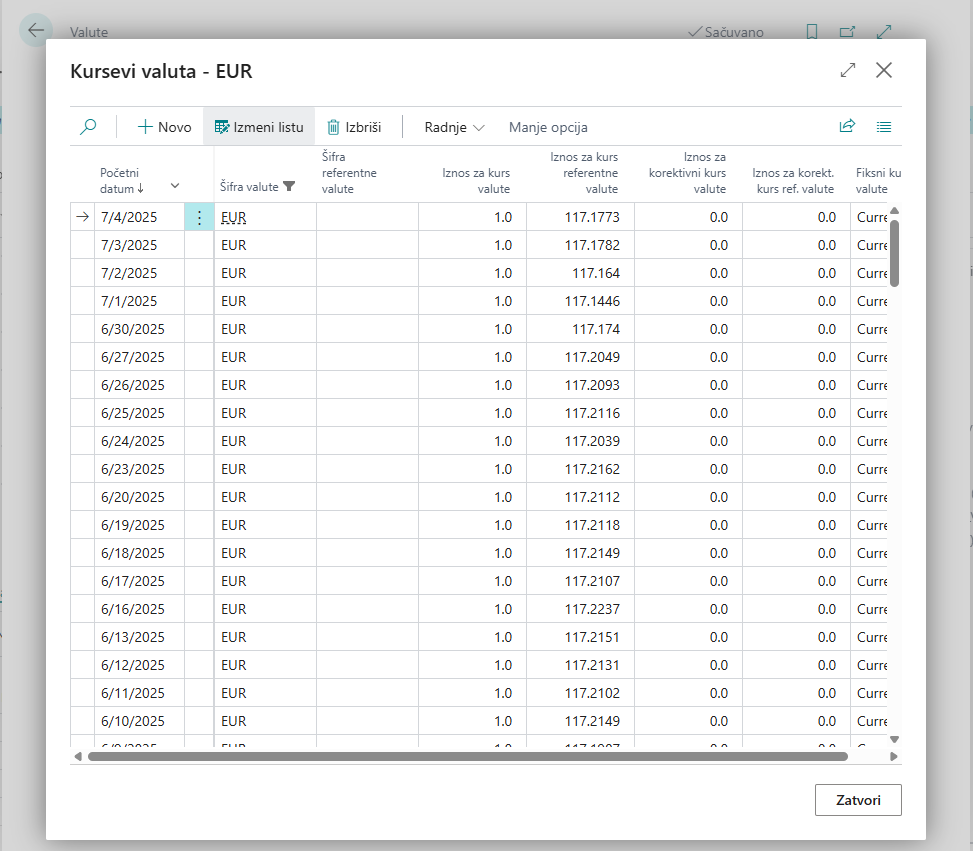Click the back arrow beside Valute
973x851 pixels.
[37, 31]
